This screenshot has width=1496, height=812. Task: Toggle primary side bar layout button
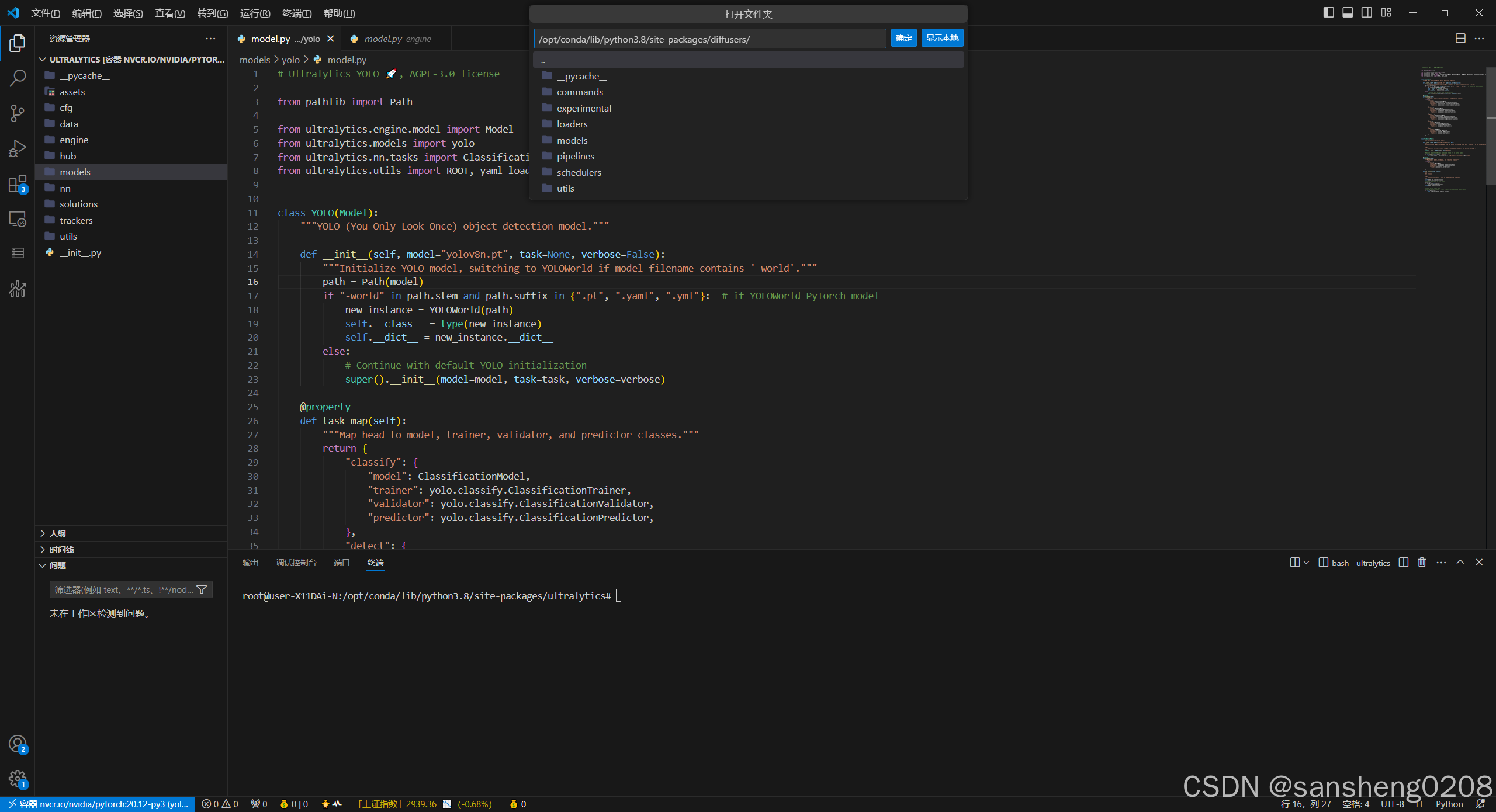click(x=1328, y=12)
